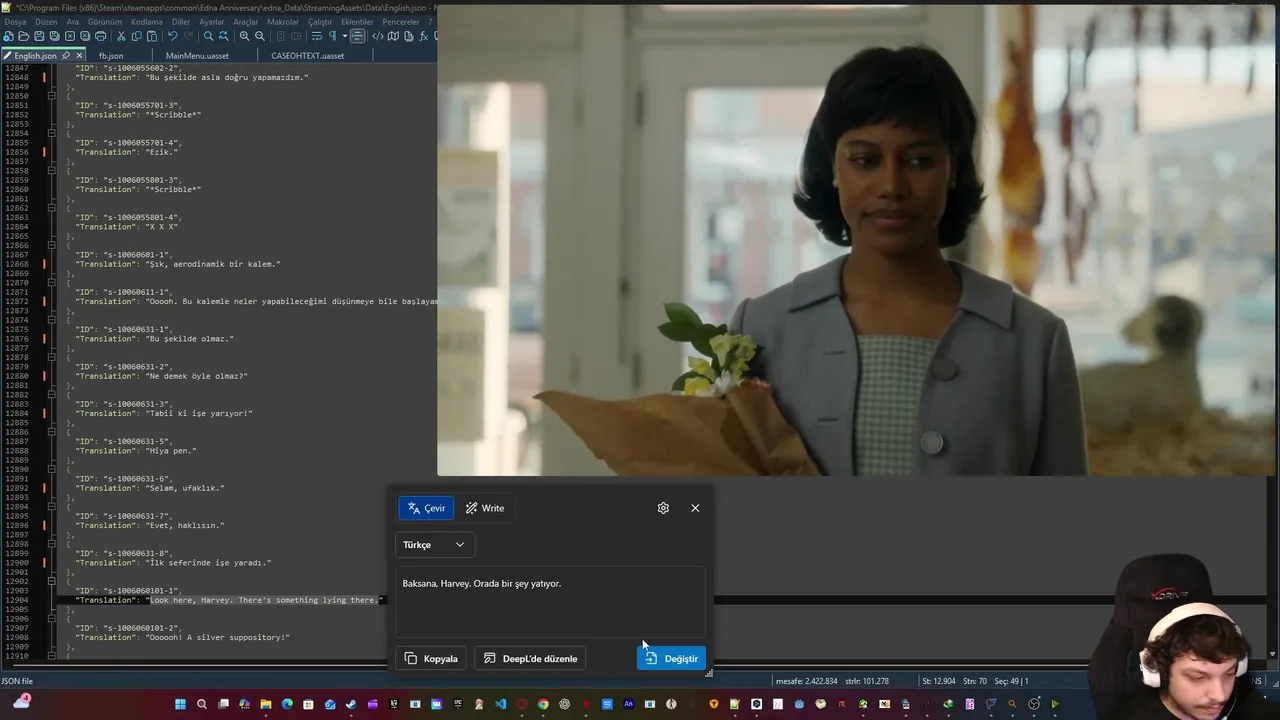Pin the English.json tab
This screenshot has width=1280, height=720.
click(x=65, y=56)
